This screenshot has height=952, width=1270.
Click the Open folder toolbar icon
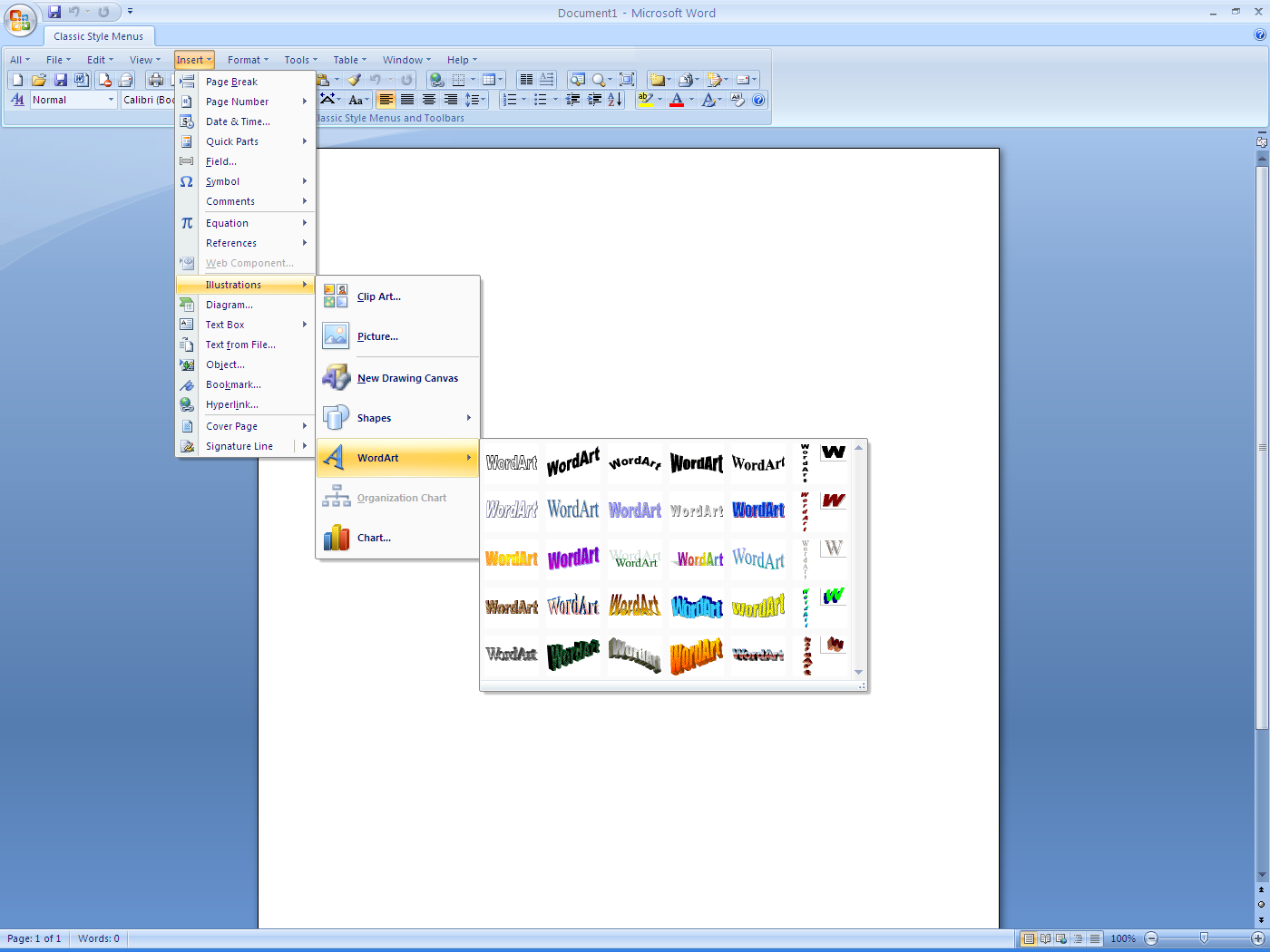coord(39,80)
